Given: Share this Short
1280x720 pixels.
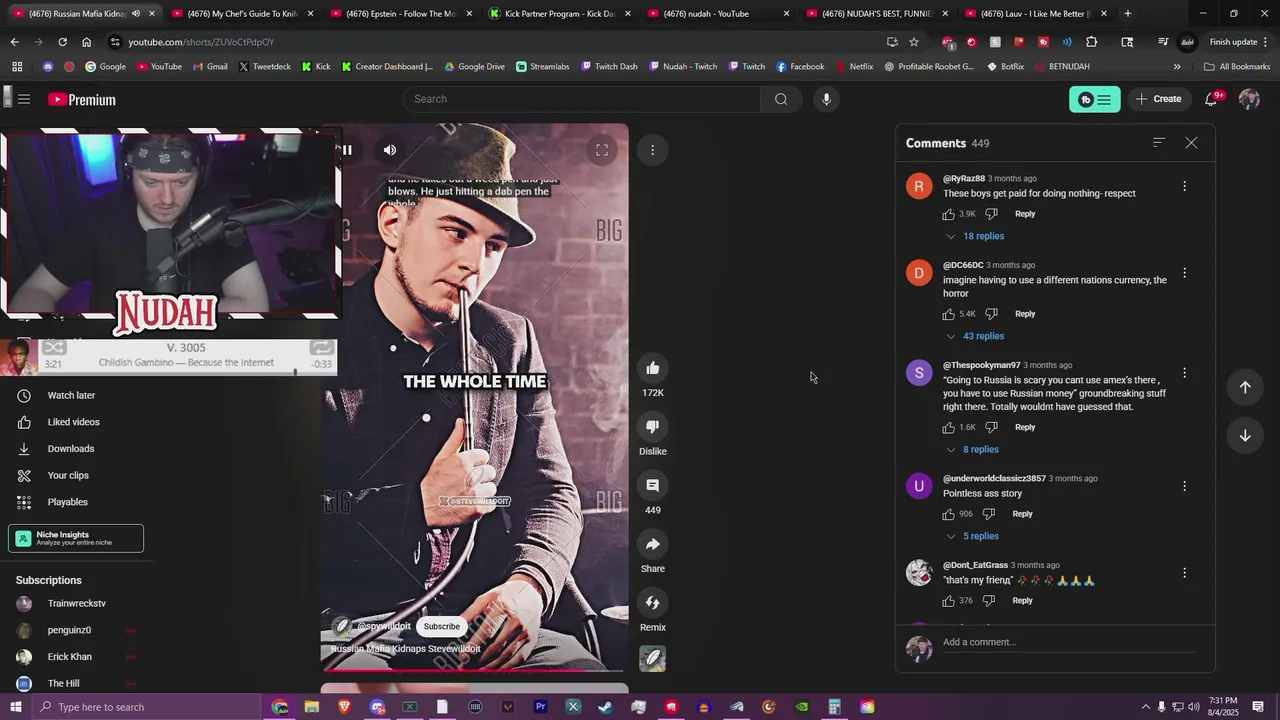Looking at the screenshot, I should tap(652, 544).
